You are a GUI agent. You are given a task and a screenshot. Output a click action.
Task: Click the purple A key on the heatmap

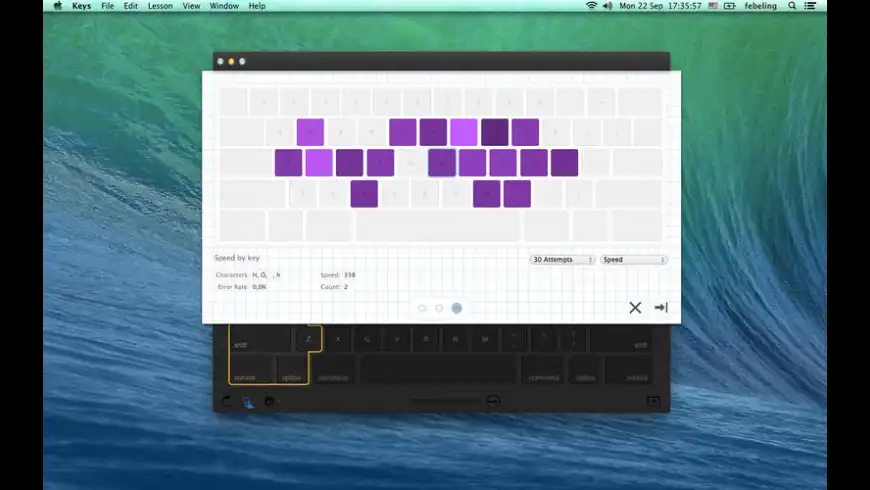point(289,163)
